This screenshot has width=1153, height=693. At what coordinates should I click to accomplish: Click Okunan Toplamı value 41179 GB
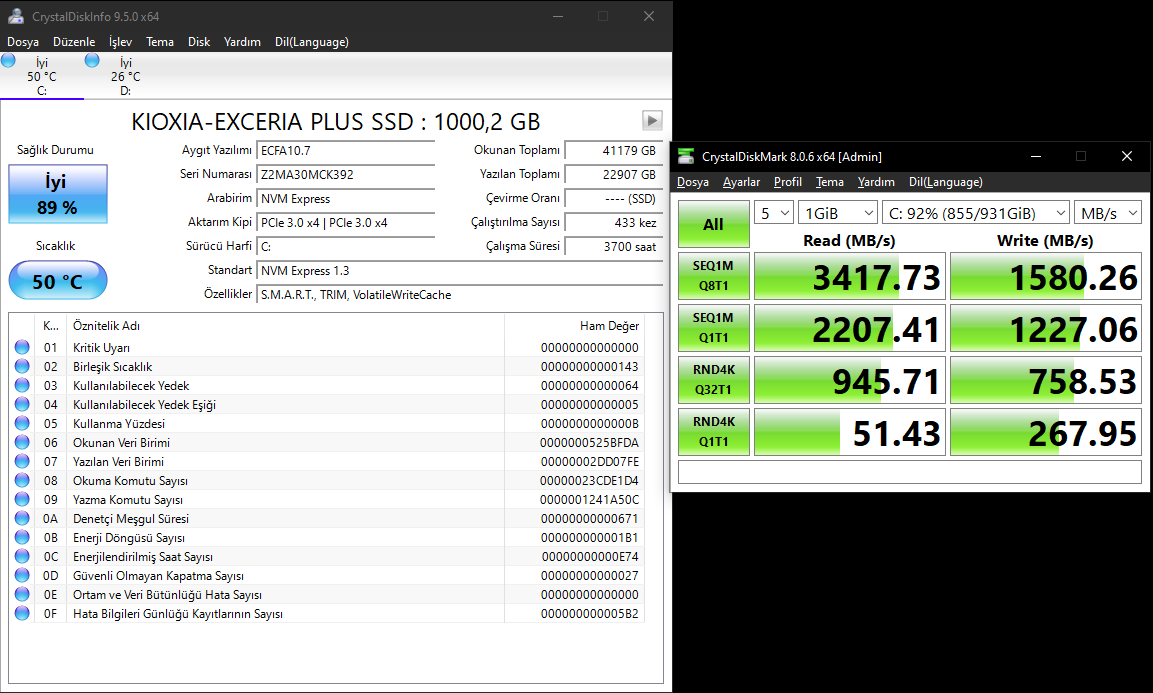(x=613, y=151)
